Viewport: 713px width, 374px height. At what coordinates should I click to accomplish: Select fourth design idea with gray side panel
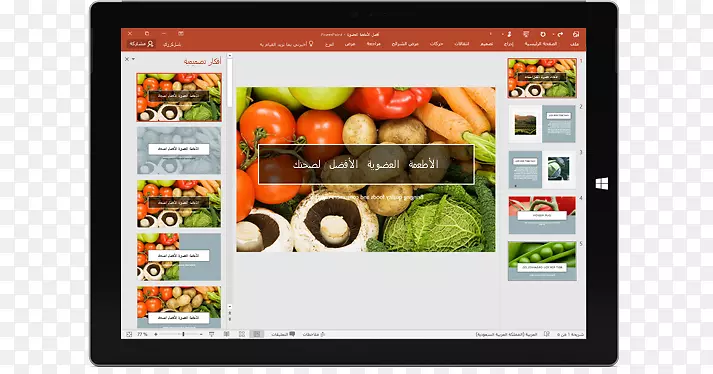(179, 257)
